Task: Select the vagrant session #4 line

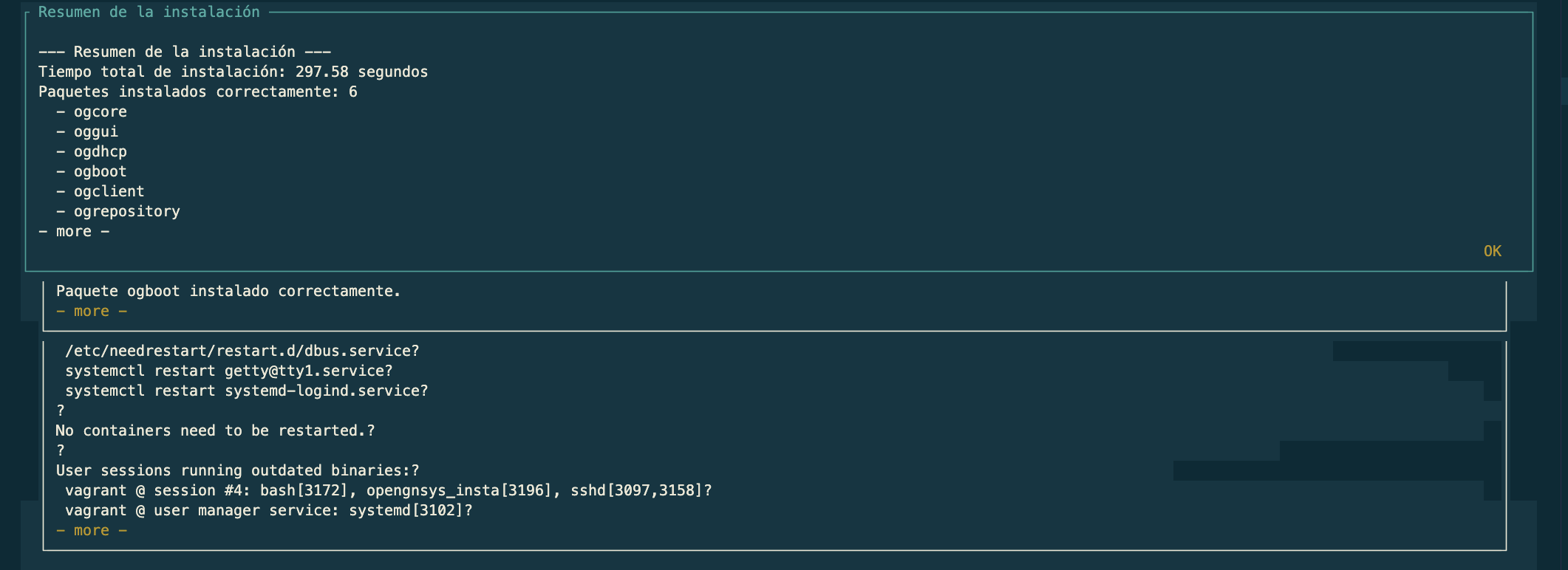Action: point(388,491)
